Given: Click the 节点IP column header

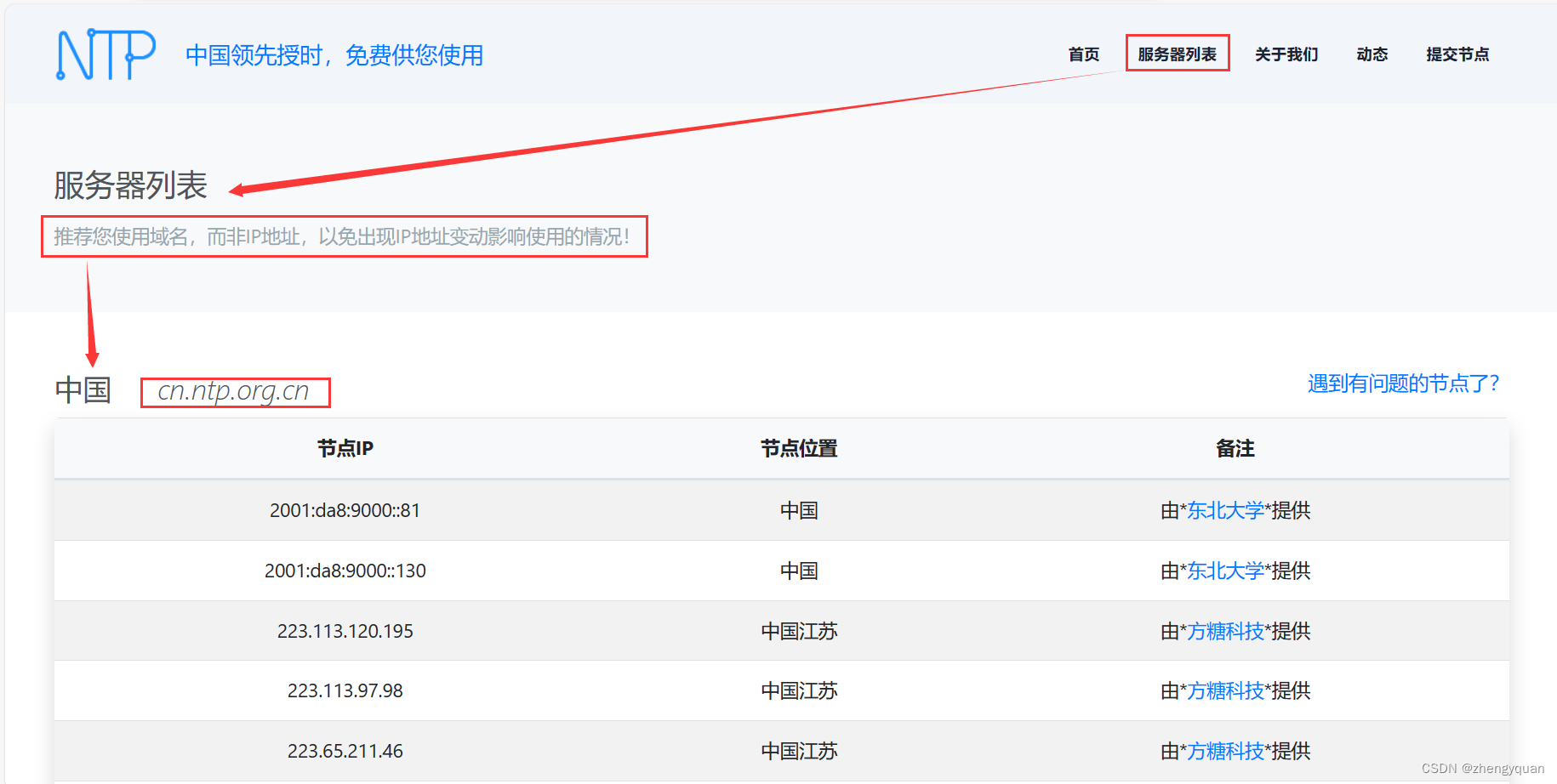Looking at the screenshot, I should pyautogui.click(x=345, y=448).
